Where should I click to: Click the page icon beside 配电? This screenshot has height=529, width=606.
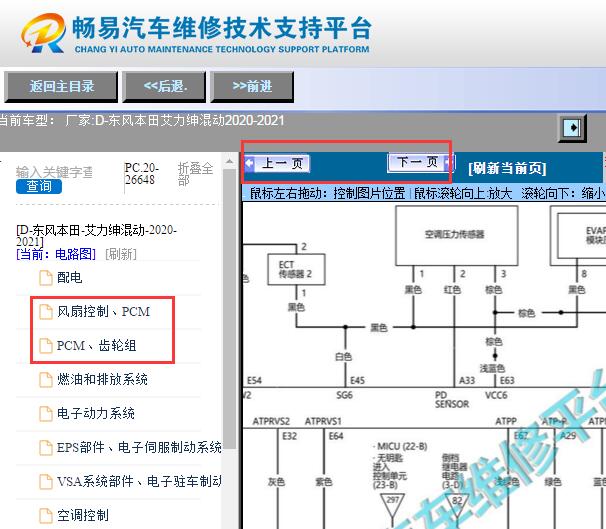click(x=46, y=278)
